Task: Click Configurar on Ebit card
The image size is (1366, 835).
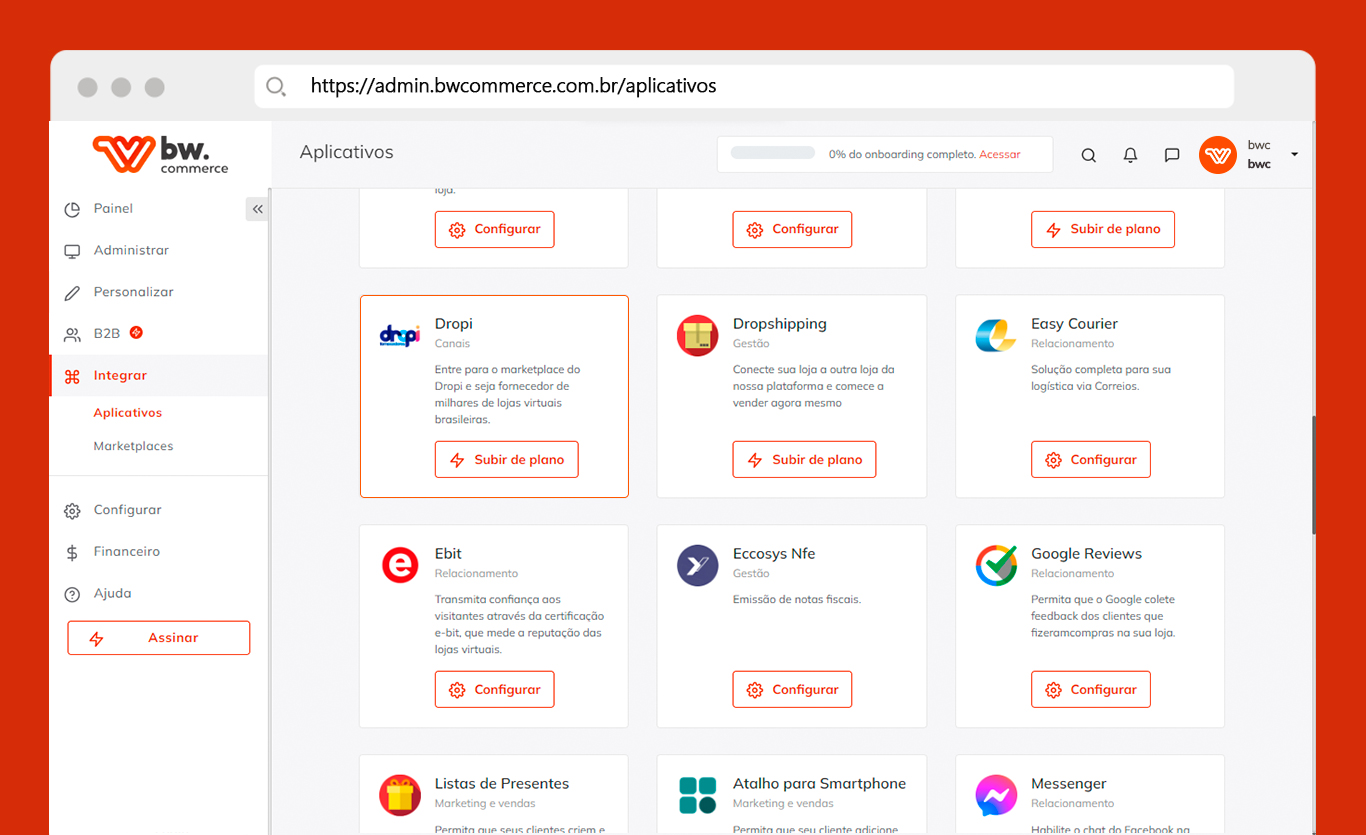Action: coord(494,690)
